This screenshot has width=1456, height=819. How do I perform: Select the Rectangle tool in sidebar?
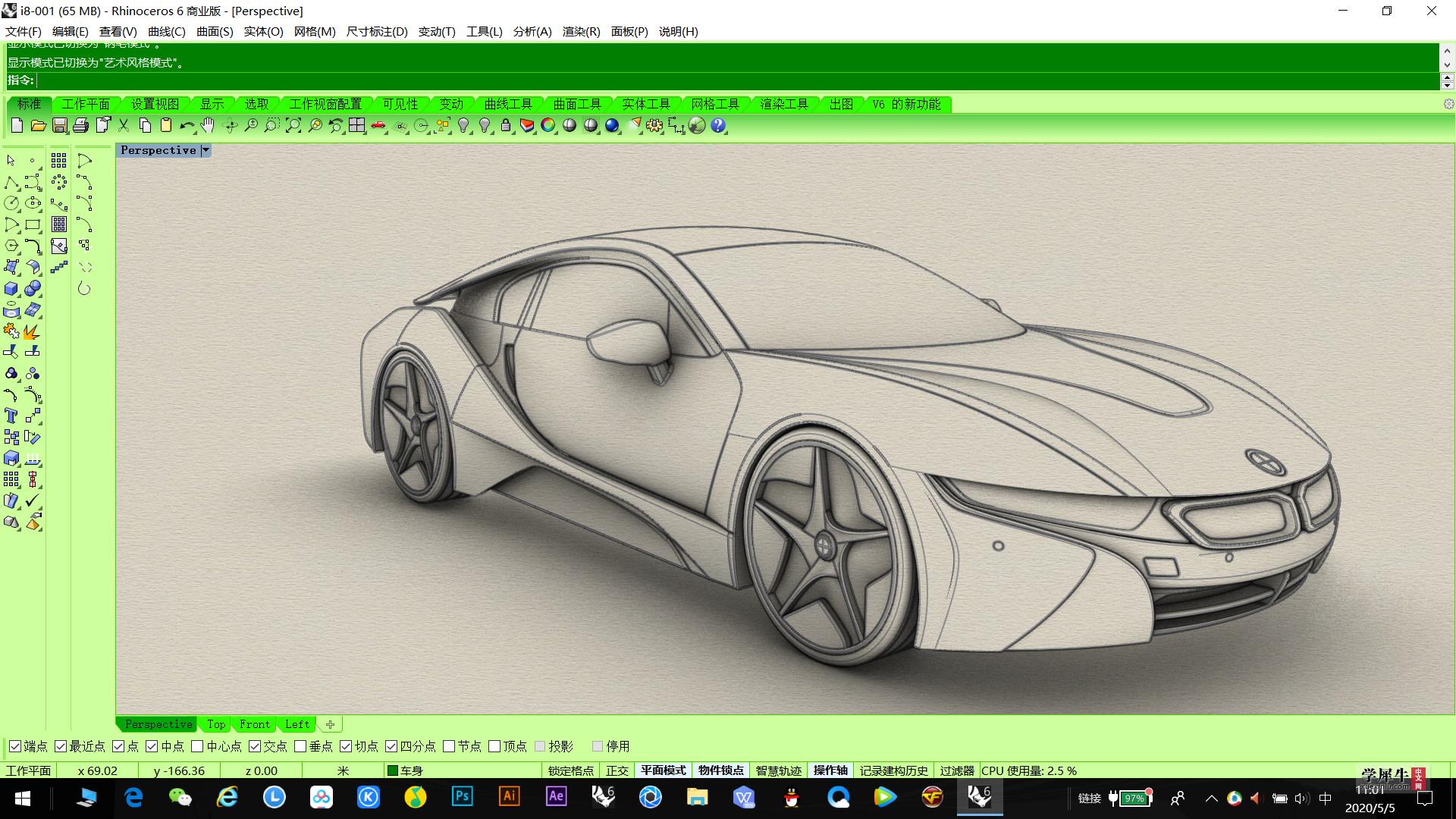pyautogui.click(x=33, y=224)
